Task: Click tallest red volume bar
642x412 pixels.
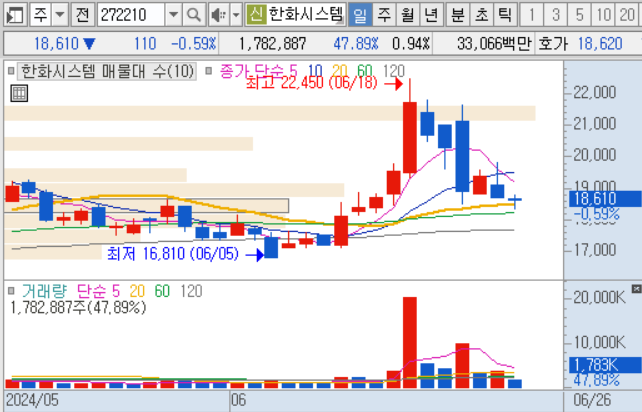Action: pyautogui.click(x=410, y=342)
